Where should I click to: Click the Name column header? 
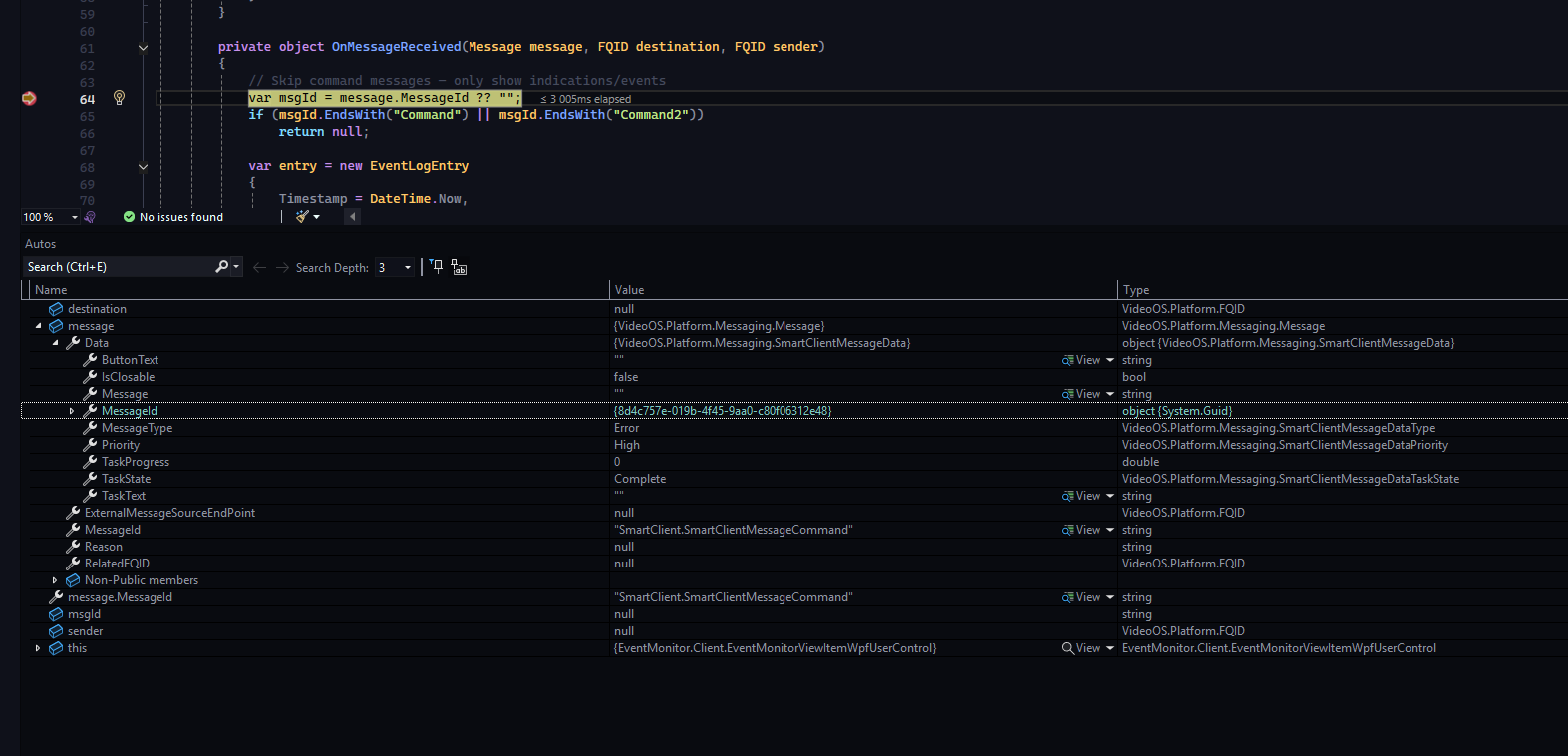51,290
